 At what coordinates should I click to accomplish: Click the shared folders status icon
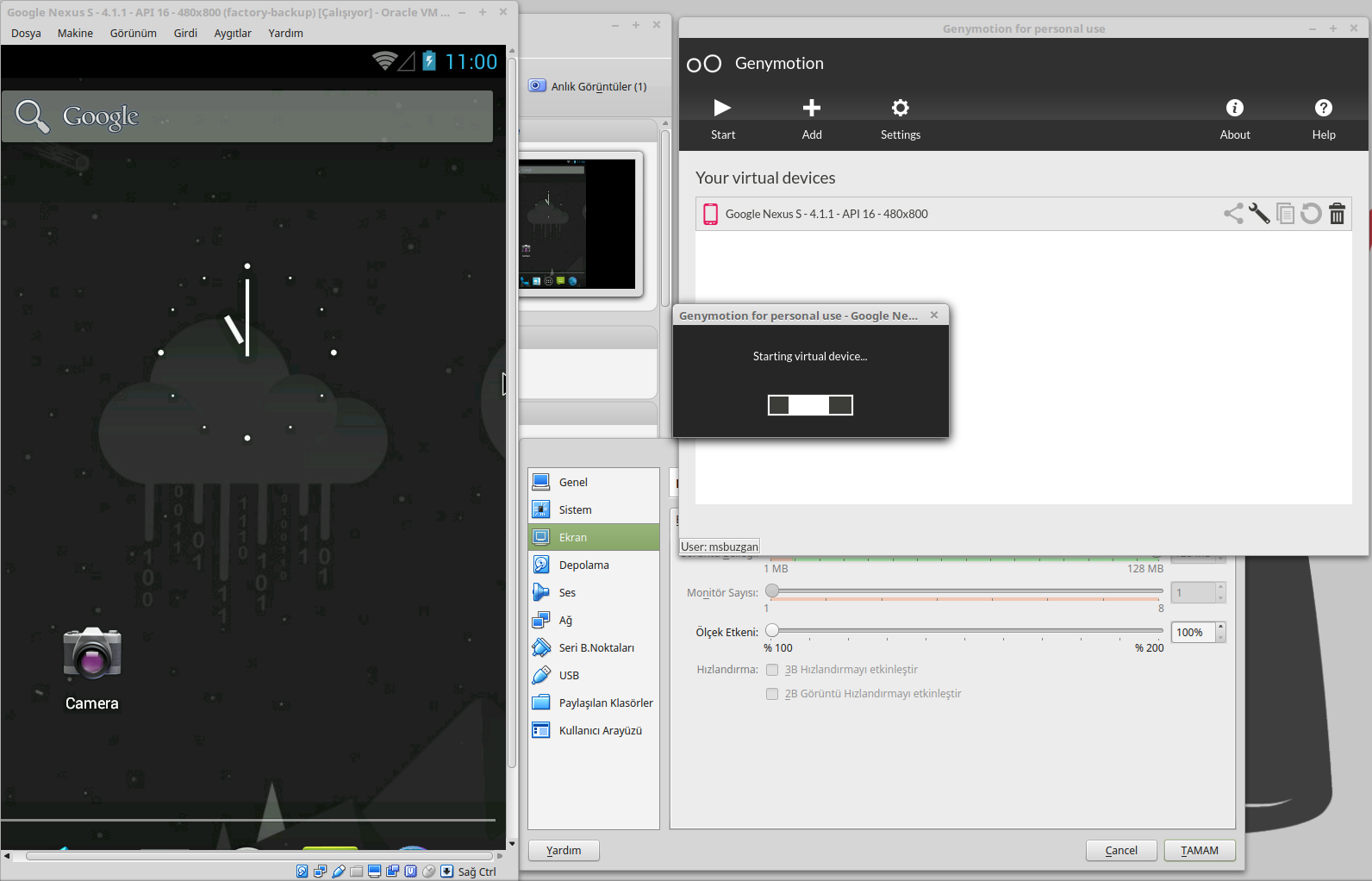point(356,872)
